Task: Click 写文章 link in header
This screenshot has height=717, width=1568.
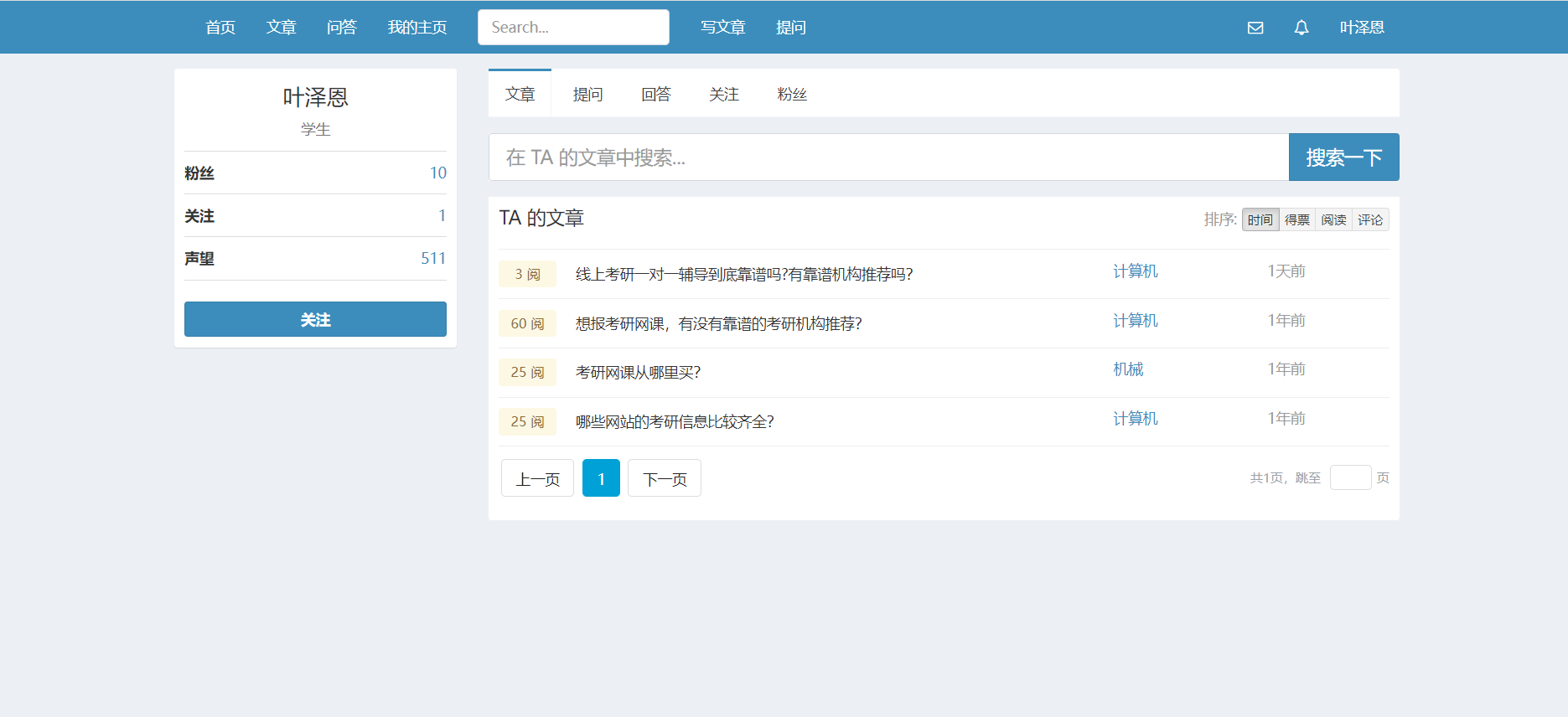Action: pos(723,28)
